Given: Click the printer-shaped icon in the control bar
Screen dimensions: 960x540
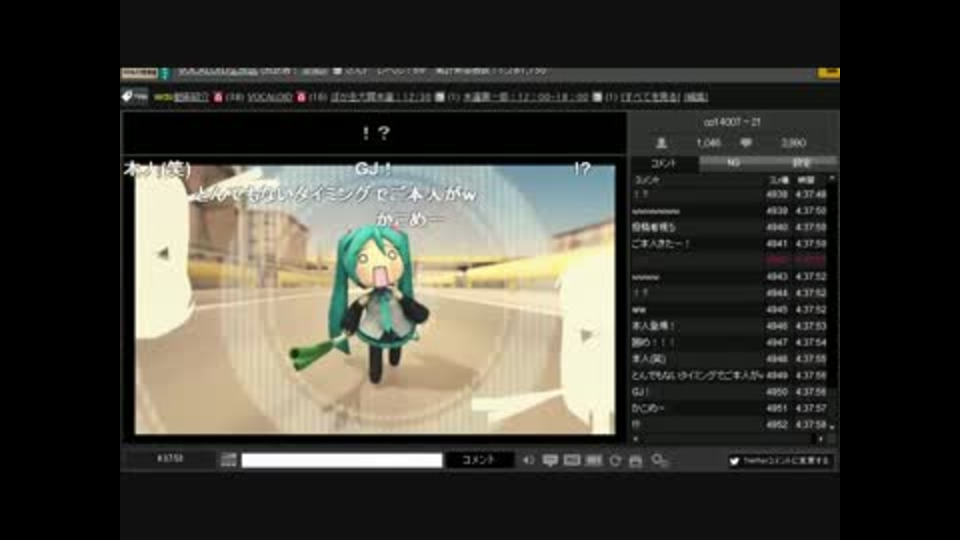Looking at the screenshot, I should coord(636,460).
